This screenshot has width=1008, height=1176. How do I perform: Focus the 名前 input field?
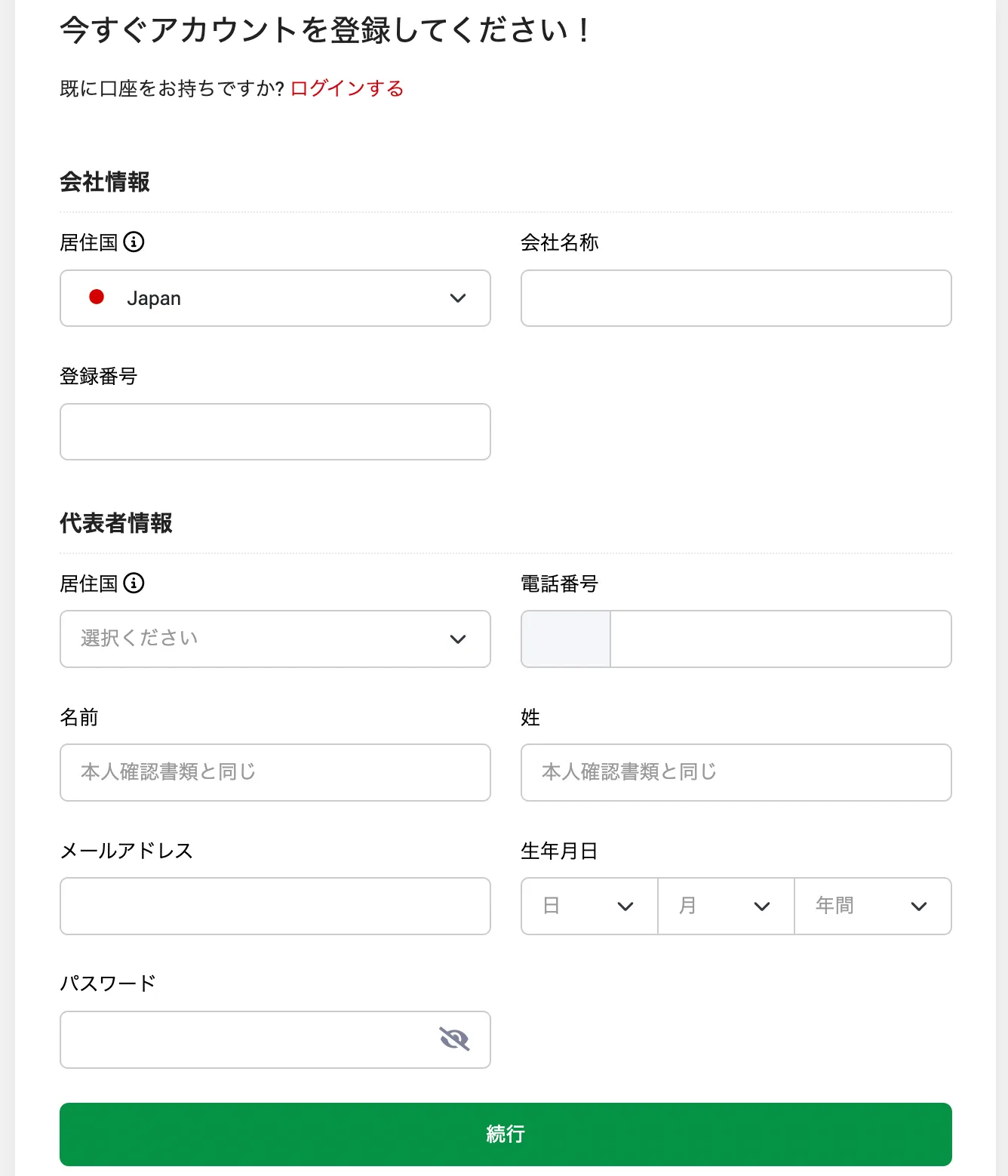pyautogui.click(x=275, y=773)
